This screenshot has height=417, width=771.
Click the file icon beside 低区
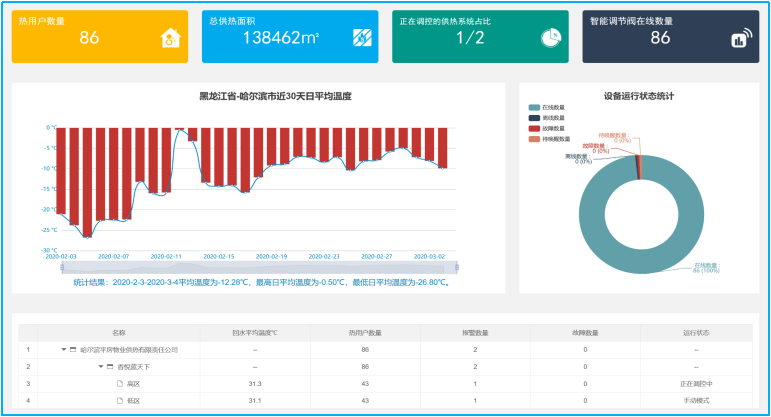pos(118,401)
